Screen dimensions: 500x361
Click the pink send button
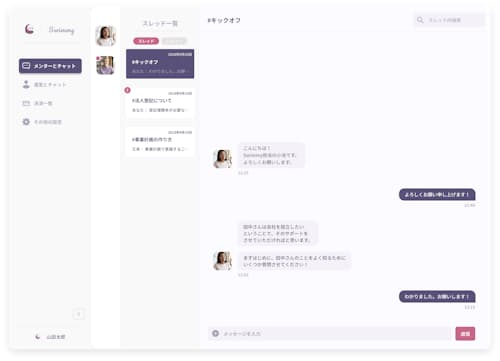(465, 333)
